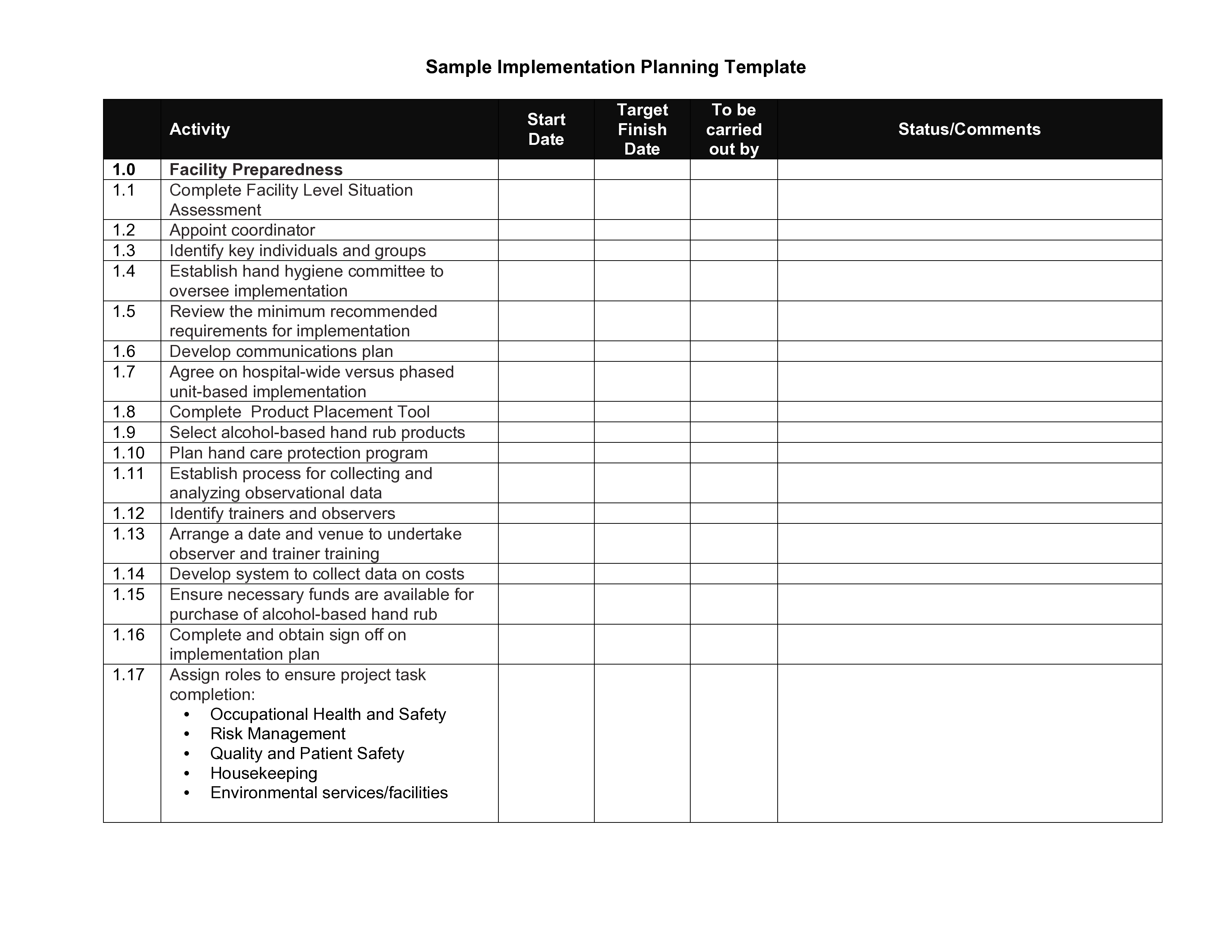Click row number '1.9'
Image resolution: width=1232 pixels, height=952 pixels.
pos(124,433)
